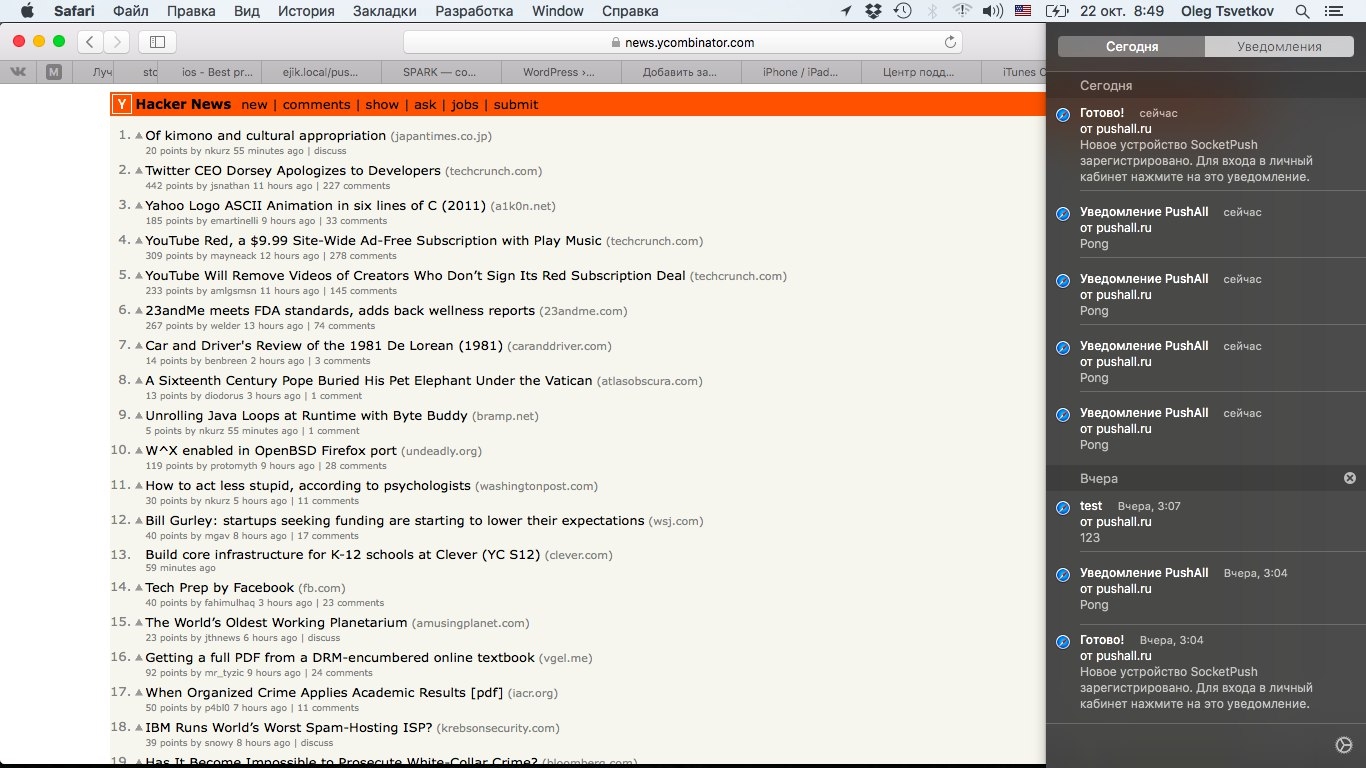This screenshot has height=768, width=1366.
Task: Switch to the SPARK browser tab
Action: click(x=441, y=72)
